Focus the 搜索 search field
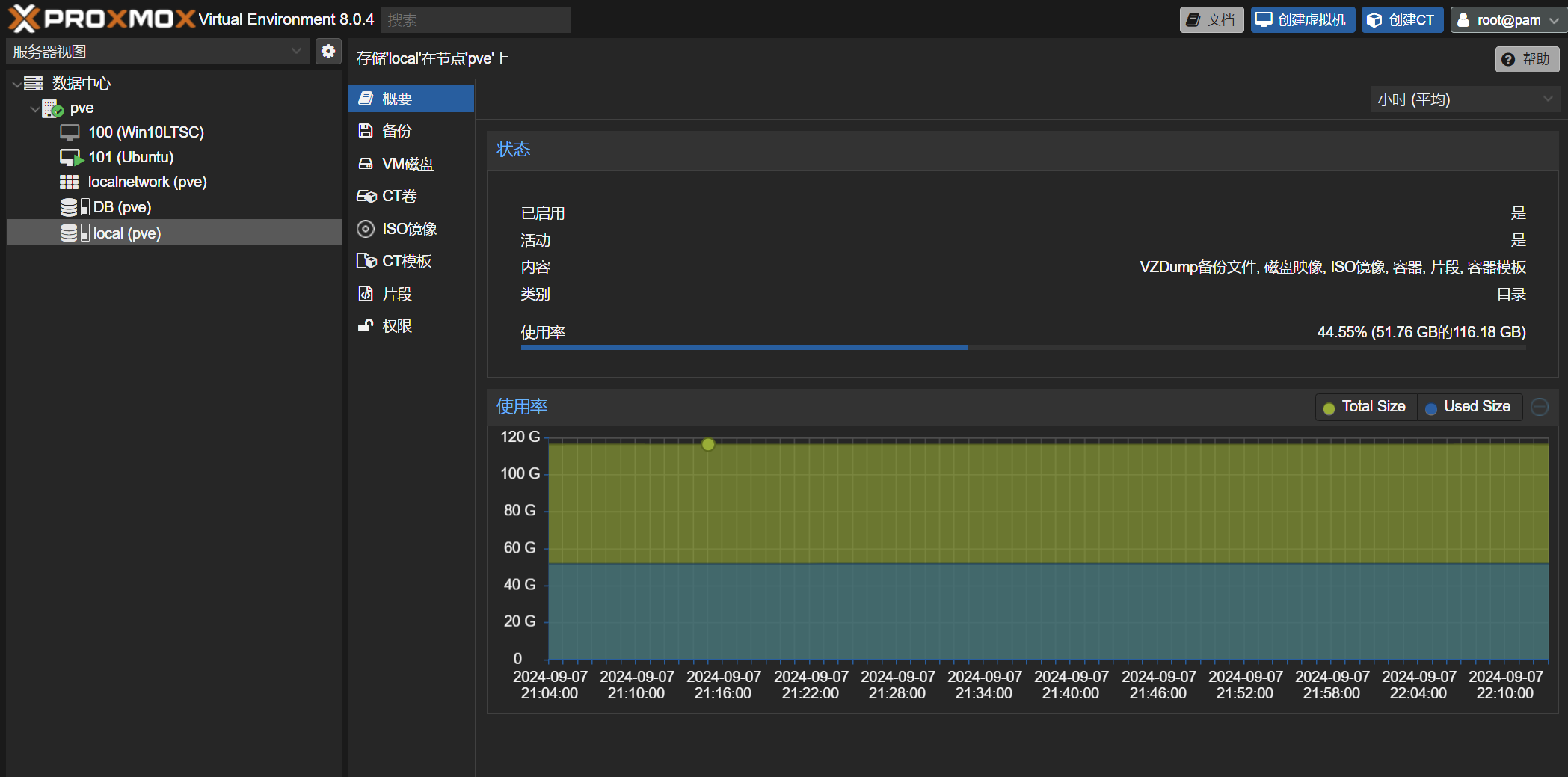Viewport: 1568px width, 777px height. (x=476, y=20)
